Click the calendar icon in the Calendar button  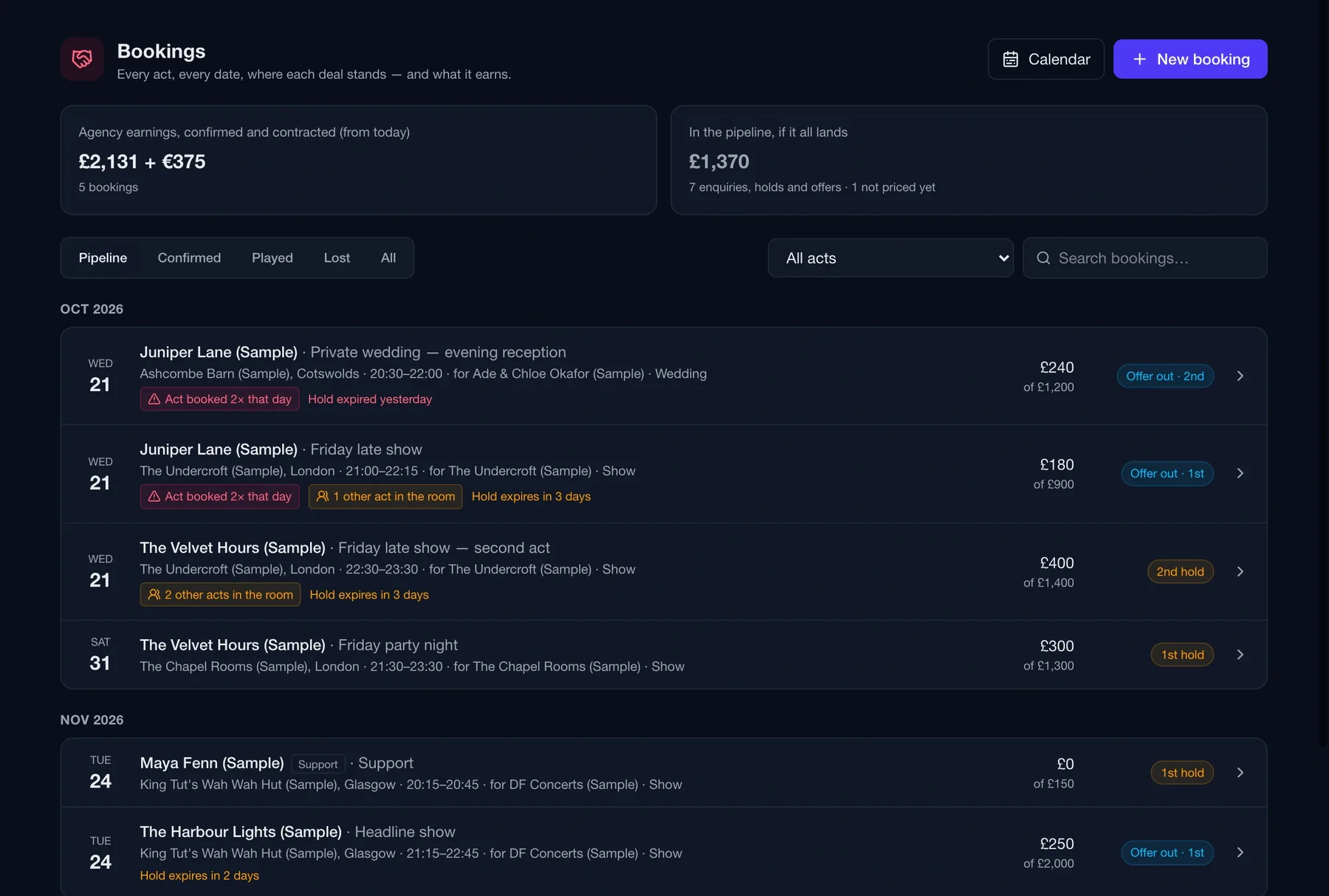1011,59
